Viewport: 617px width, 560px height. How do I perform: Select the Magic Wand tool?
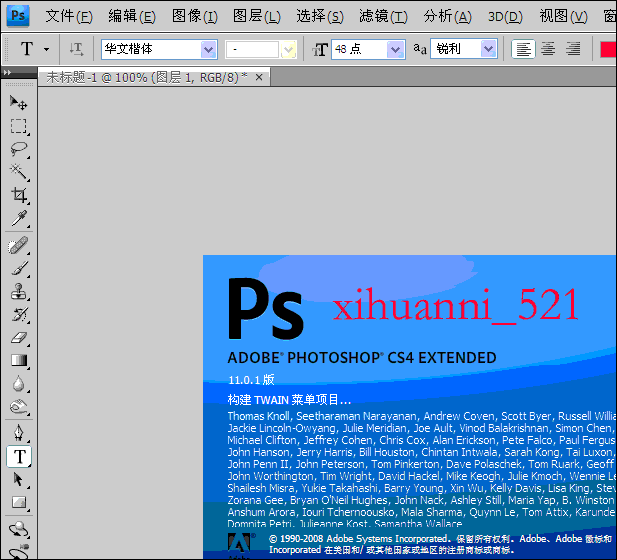point(18,172)
